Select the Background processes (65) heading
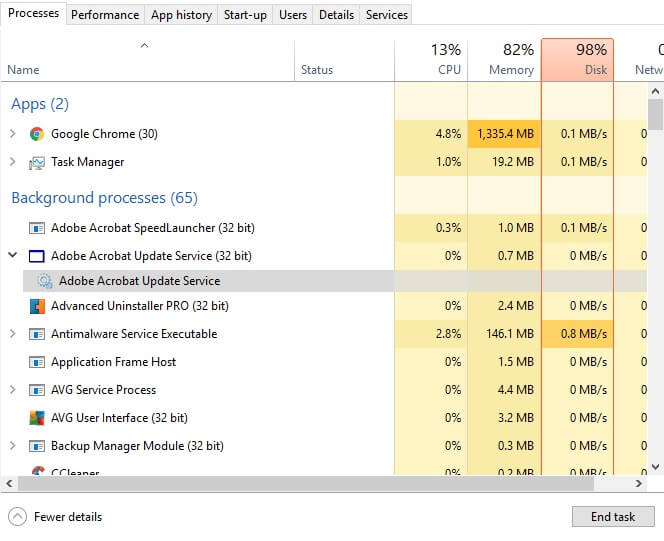This screenshot has width=664, height=541. 105,198
